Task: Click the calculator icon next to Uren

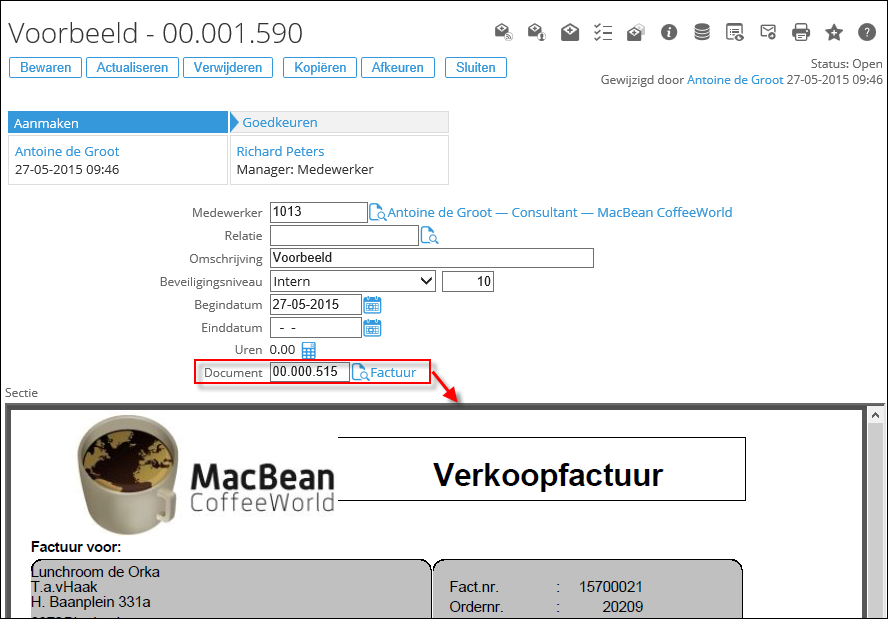Action: coord(308,350)
